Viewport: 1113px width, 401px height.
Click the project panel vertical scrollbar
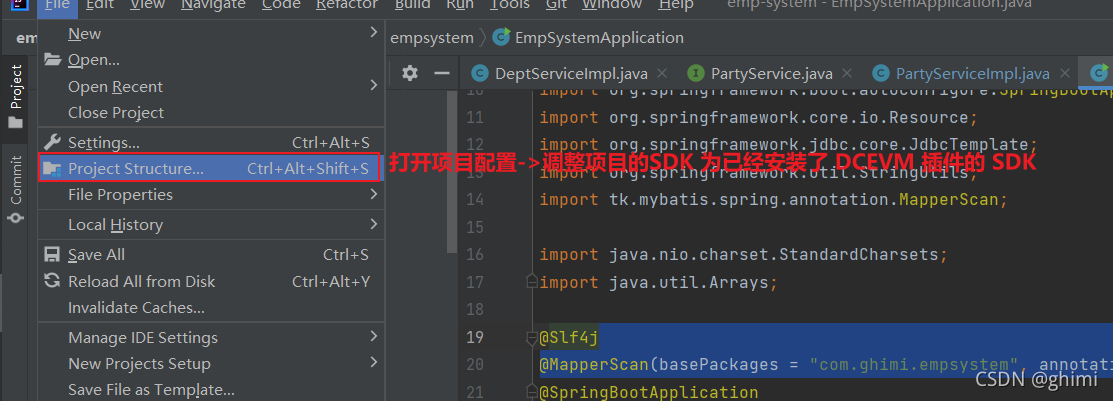click(x=451, y=172)
